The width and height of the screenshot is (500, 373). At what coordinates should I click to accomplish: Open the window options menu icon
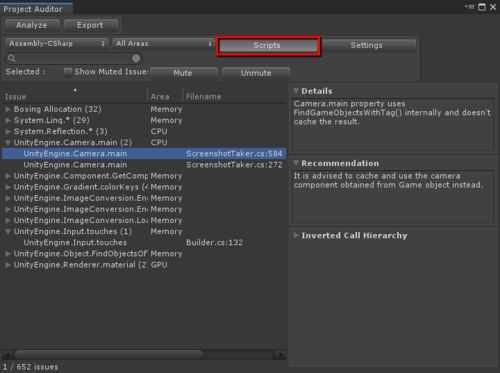pyautogui.click(x=470, y=7)
